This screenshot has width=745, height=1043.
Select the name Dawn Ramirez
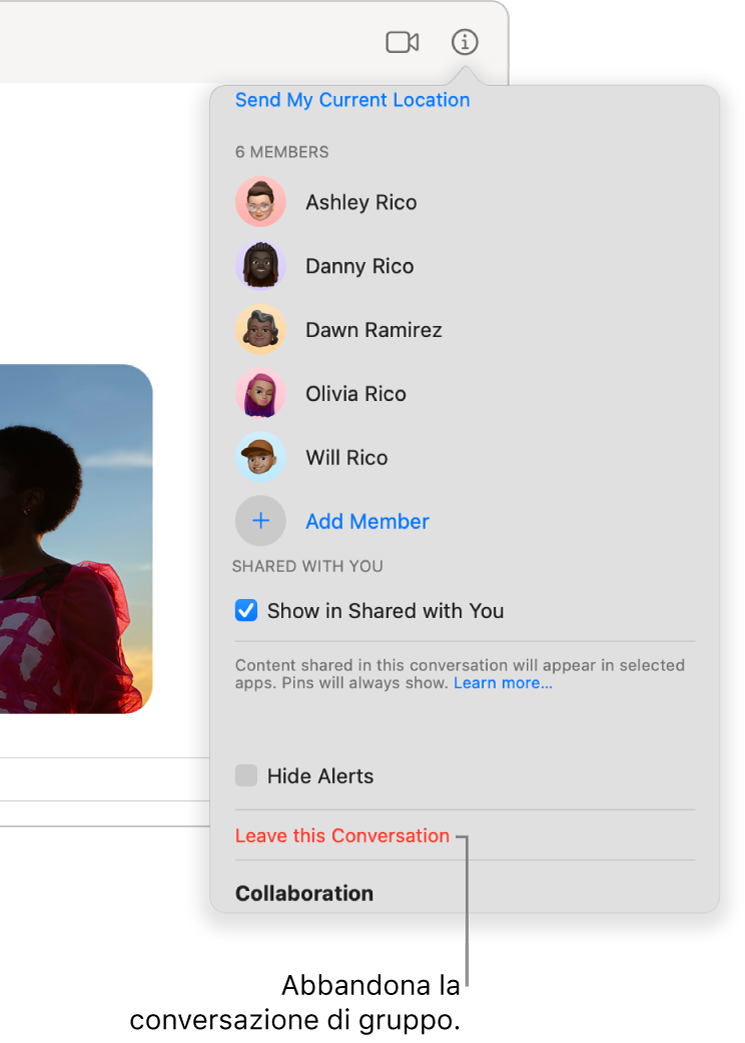tap(373, 330)
